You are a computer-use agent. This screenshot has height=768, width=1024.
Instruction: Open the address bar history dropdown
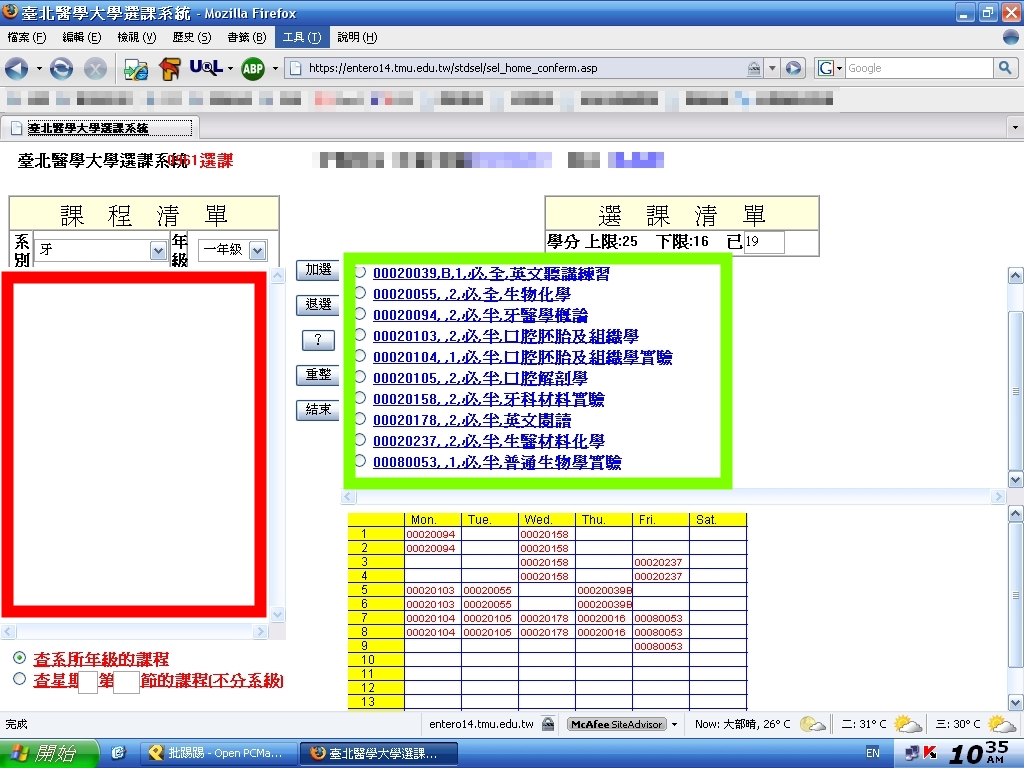pos(772,68)
